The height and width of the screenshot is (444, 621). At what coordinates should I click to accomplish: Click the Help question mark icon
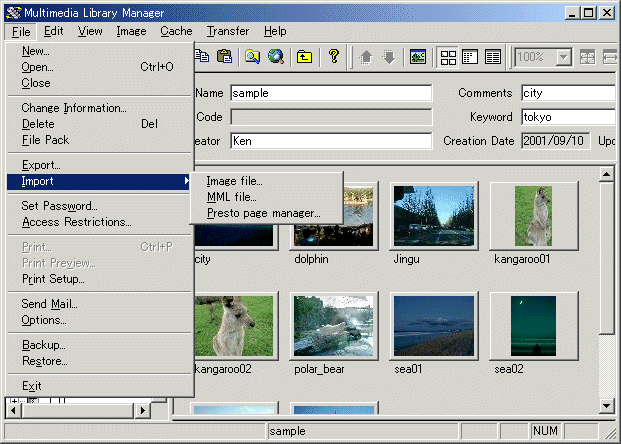(x=334, y=57)
